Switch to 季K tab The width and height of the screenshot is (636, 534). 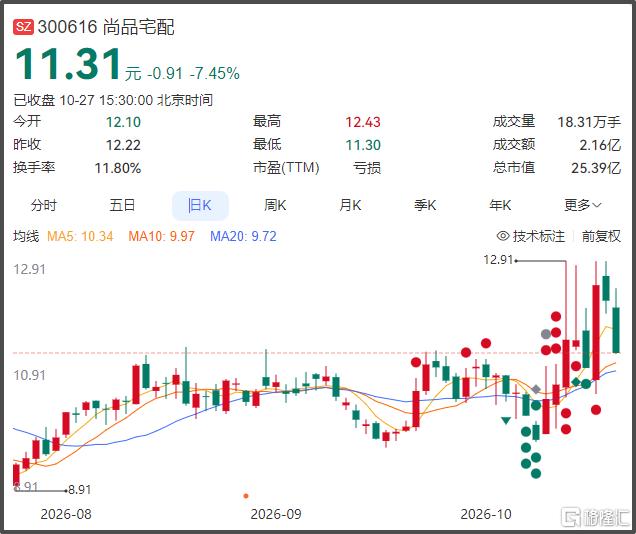425,205
